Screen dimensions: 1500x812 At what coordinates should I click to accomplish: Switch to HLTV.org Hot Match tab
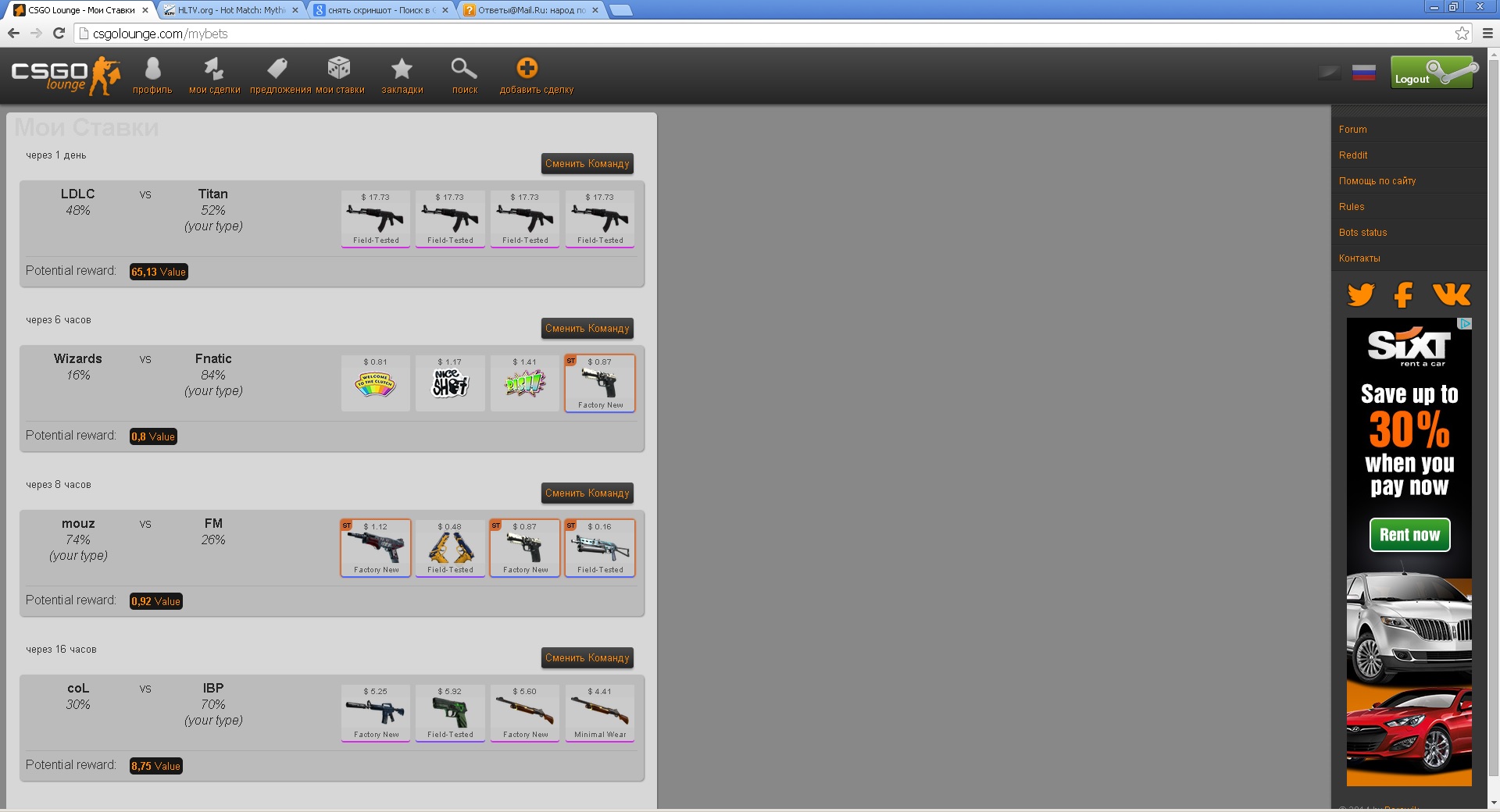[x=231, y=10]
